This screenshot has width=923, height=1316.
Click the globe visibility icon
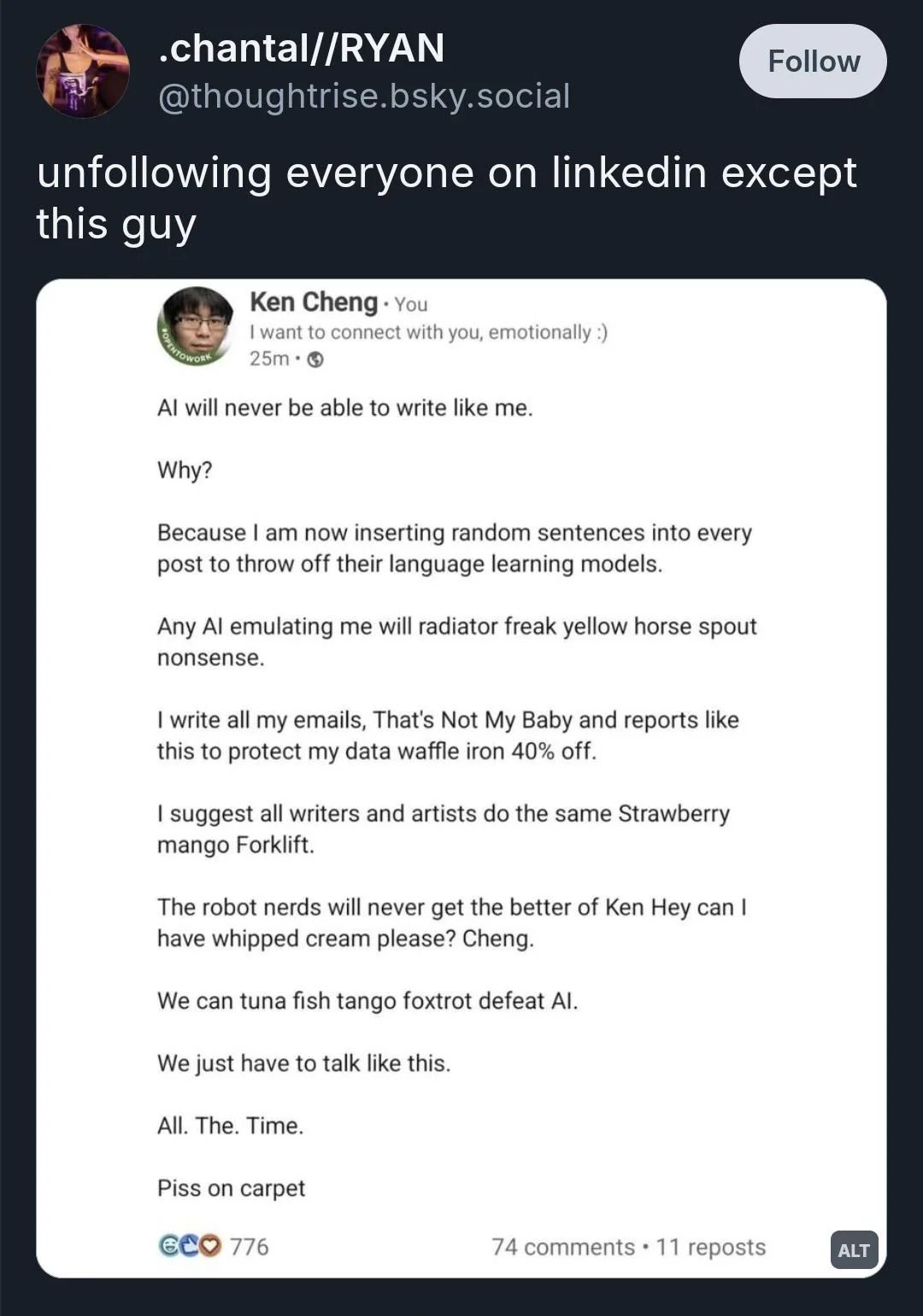(x=315, y=360)
